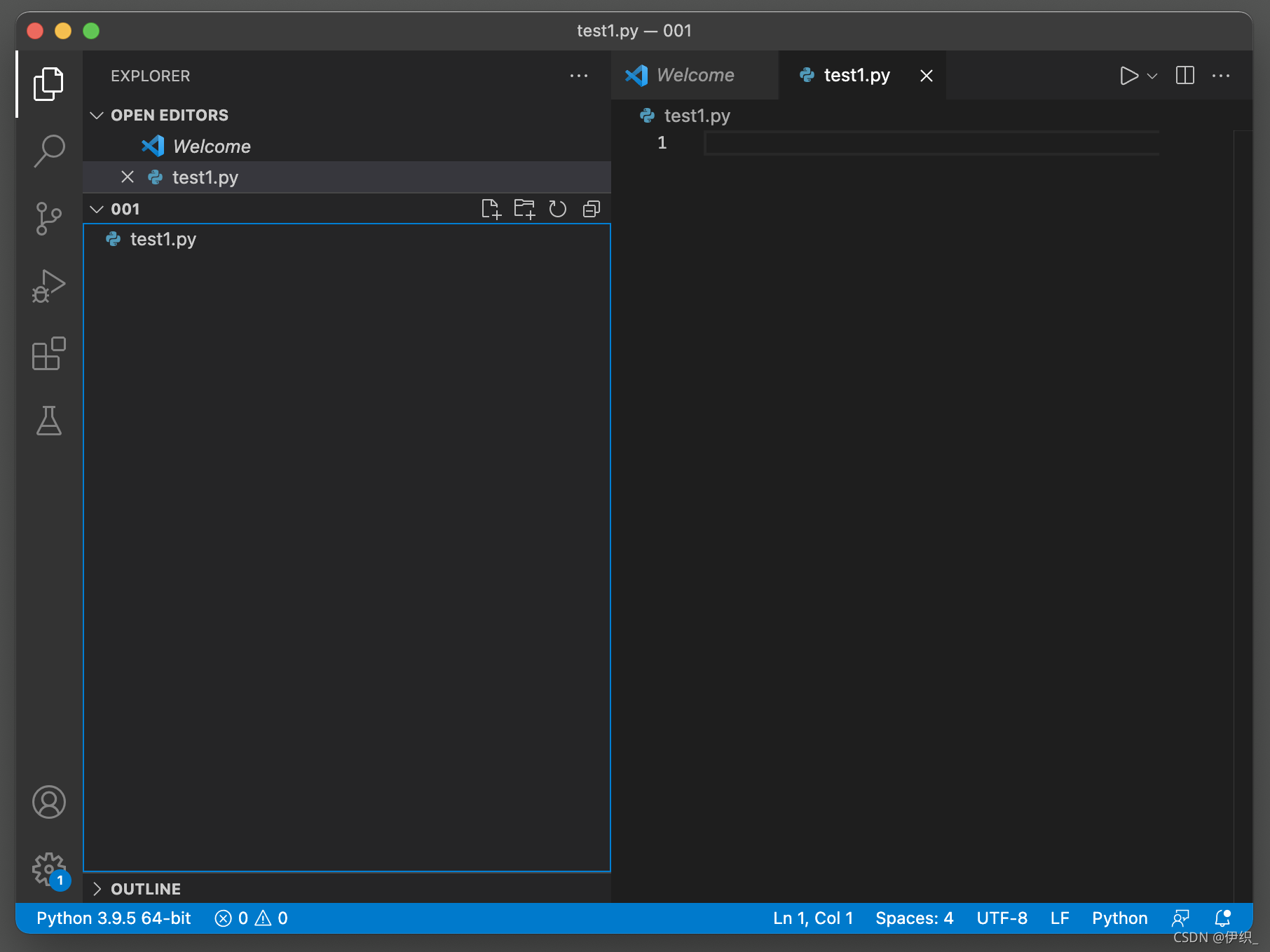The image size is (1270, 952).
Task: Click the editor minimap scrollbar area
Action: pos(1243,516)
